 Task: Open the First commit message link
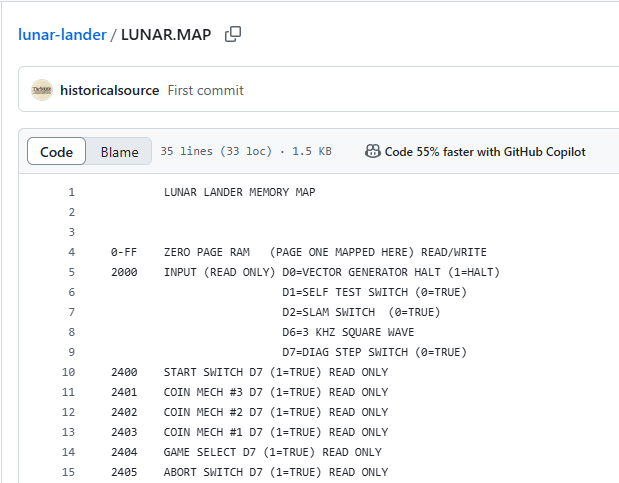pyautogui.click(x=205, y=90)
